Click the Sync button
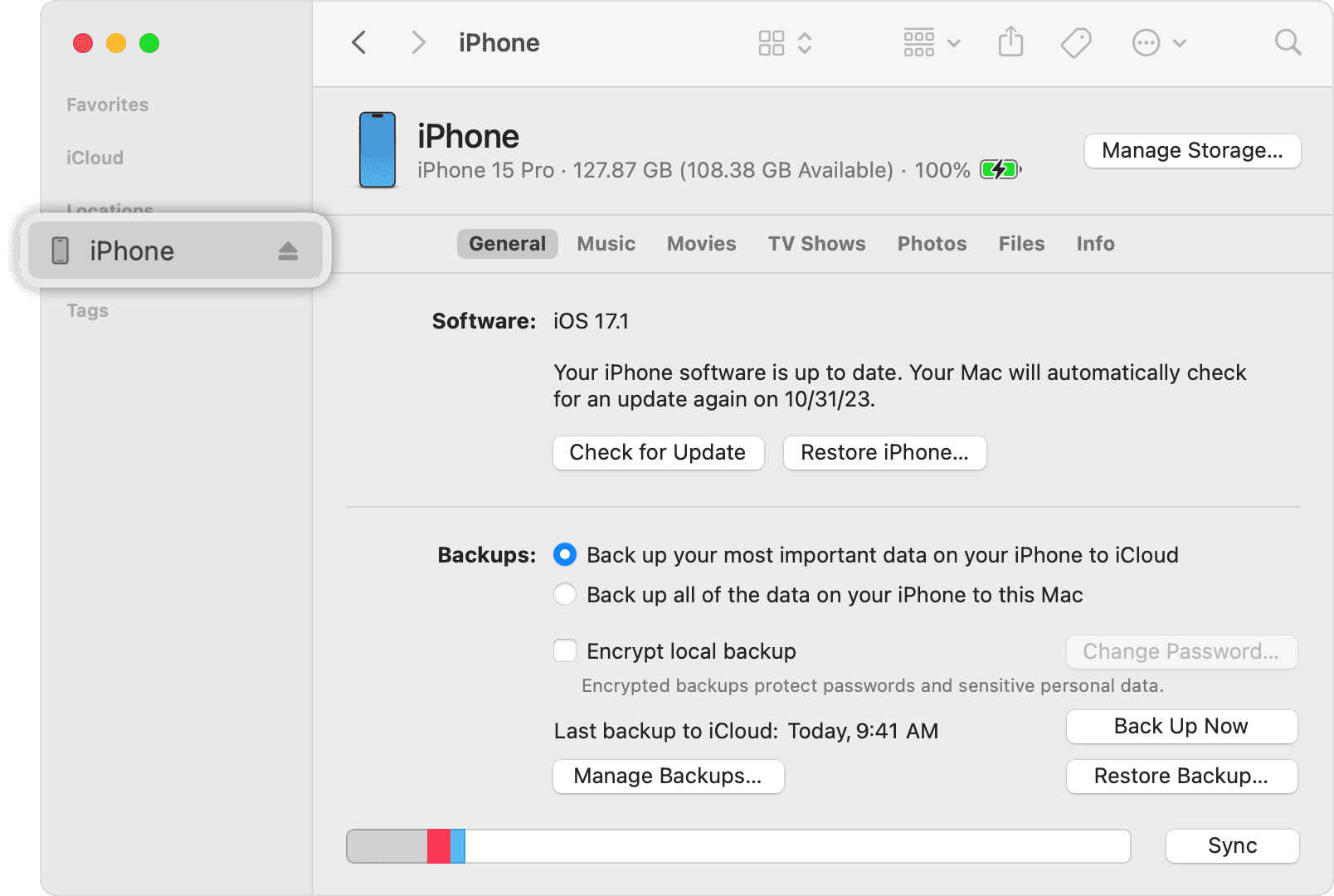The width and height of the screenshot is (1334, 896). pos(1233,846)
